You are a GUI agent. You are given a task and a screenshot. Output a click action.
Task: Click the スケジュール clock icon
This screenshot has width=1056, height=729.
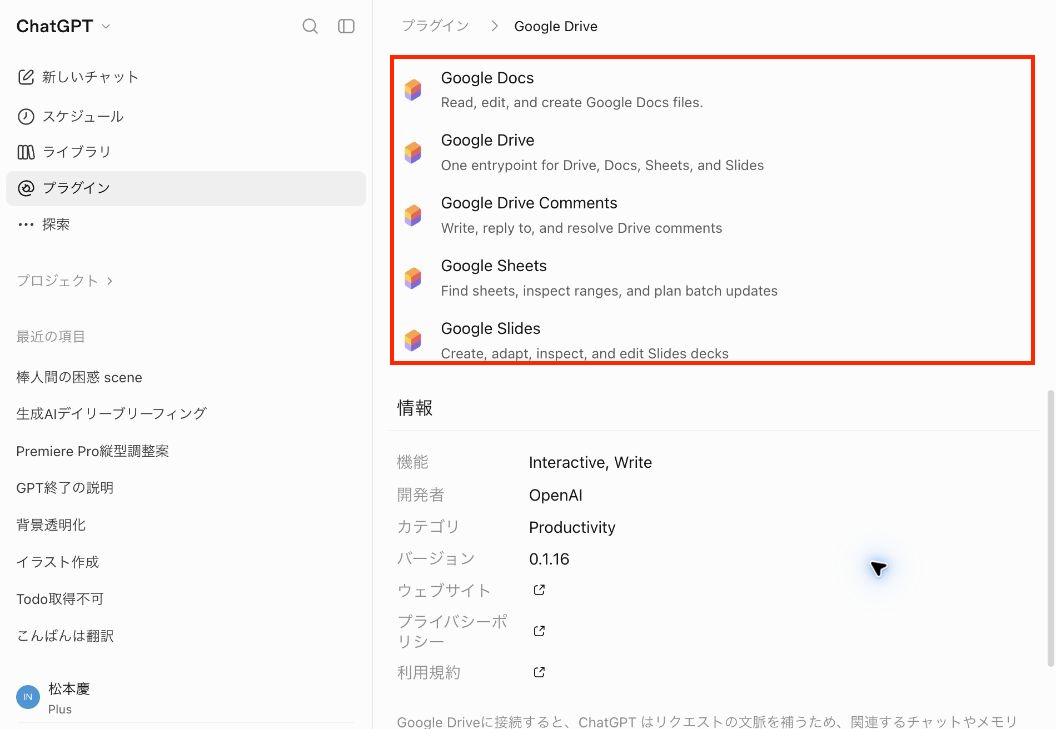pyautogui.click(x=26, y=117)
